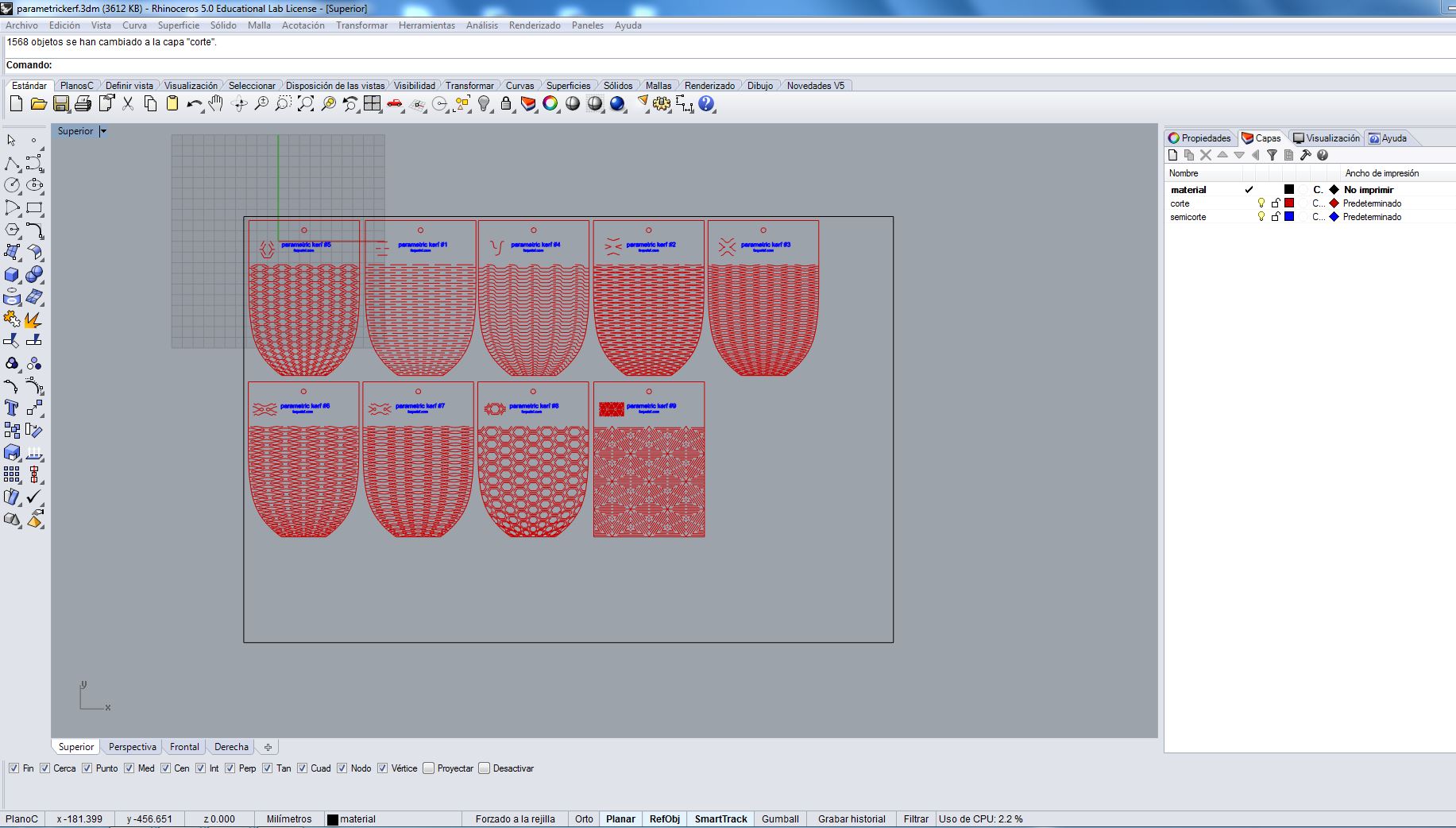Viewport: 1456px width, 828px height.
Task: Click the puzzle-piece Join icon
Action: [12, 319]
